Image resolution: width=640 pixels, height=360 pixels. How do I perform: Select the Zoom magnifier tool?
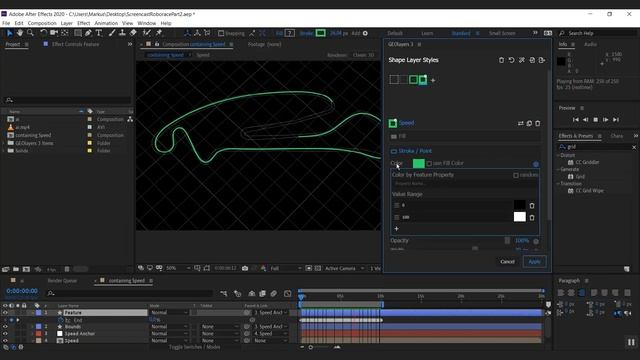30,33
